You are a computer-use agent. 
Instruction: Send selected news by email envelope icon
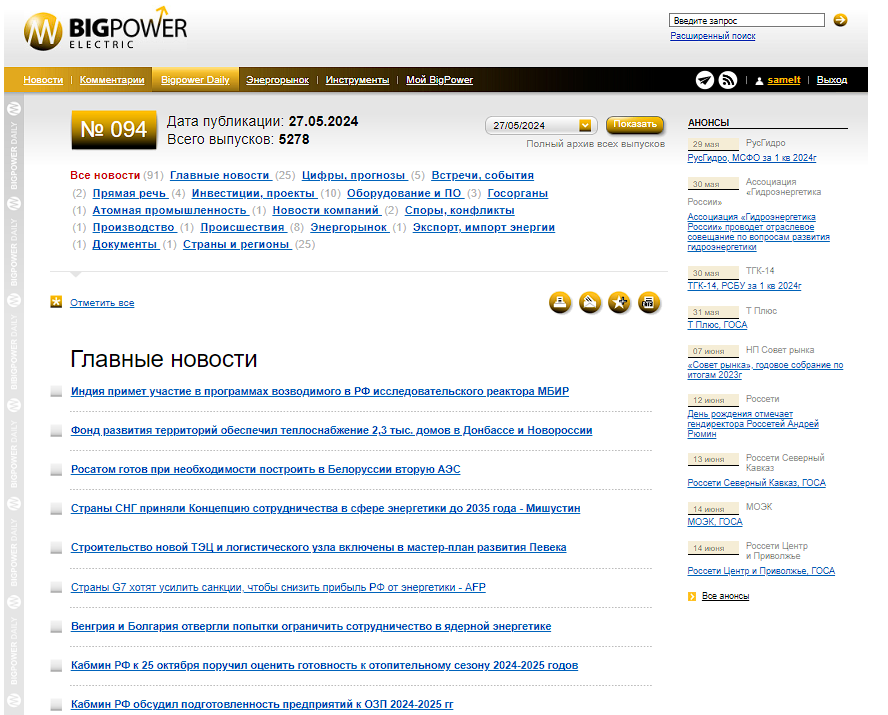pyautogui.click(x=590, y=302)
